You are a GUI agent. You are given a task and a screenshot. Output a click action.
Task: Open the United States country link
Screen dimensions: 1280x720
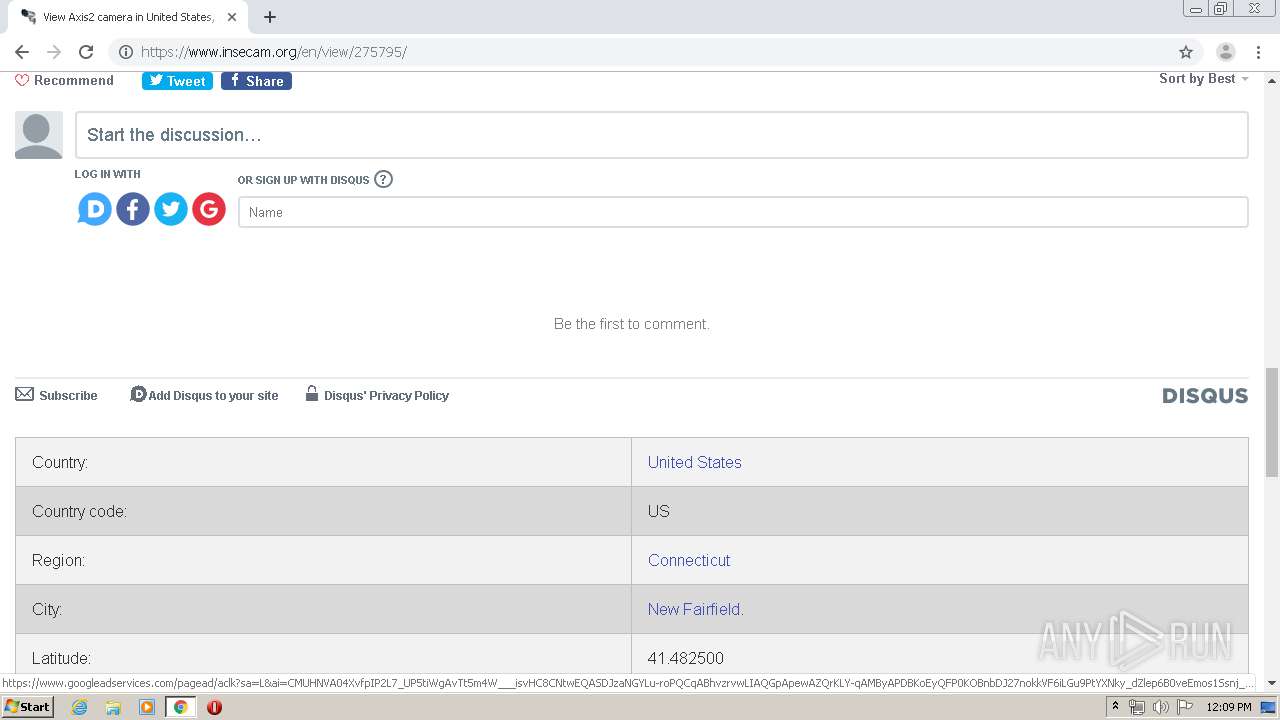click(x=695, y=462)
